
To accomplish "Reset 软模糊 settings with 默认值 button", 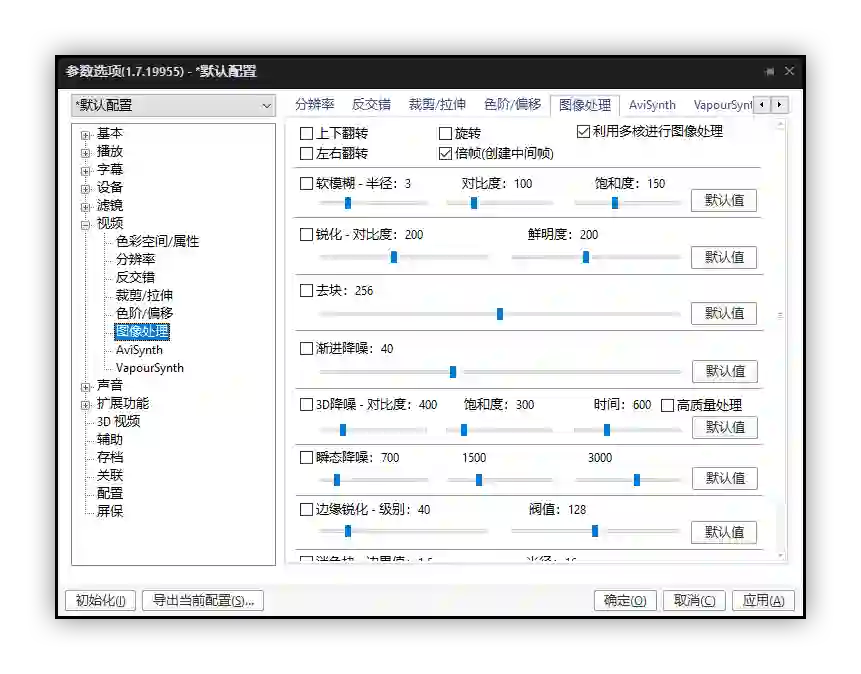I will point(724,200).
